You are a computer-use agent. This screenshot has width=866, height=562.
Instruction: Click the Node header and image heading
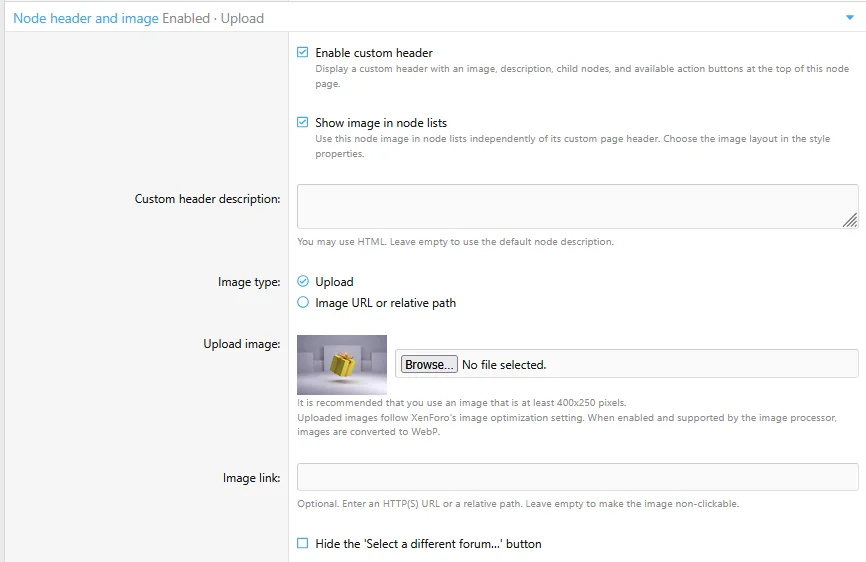click(x=86, y=18)
